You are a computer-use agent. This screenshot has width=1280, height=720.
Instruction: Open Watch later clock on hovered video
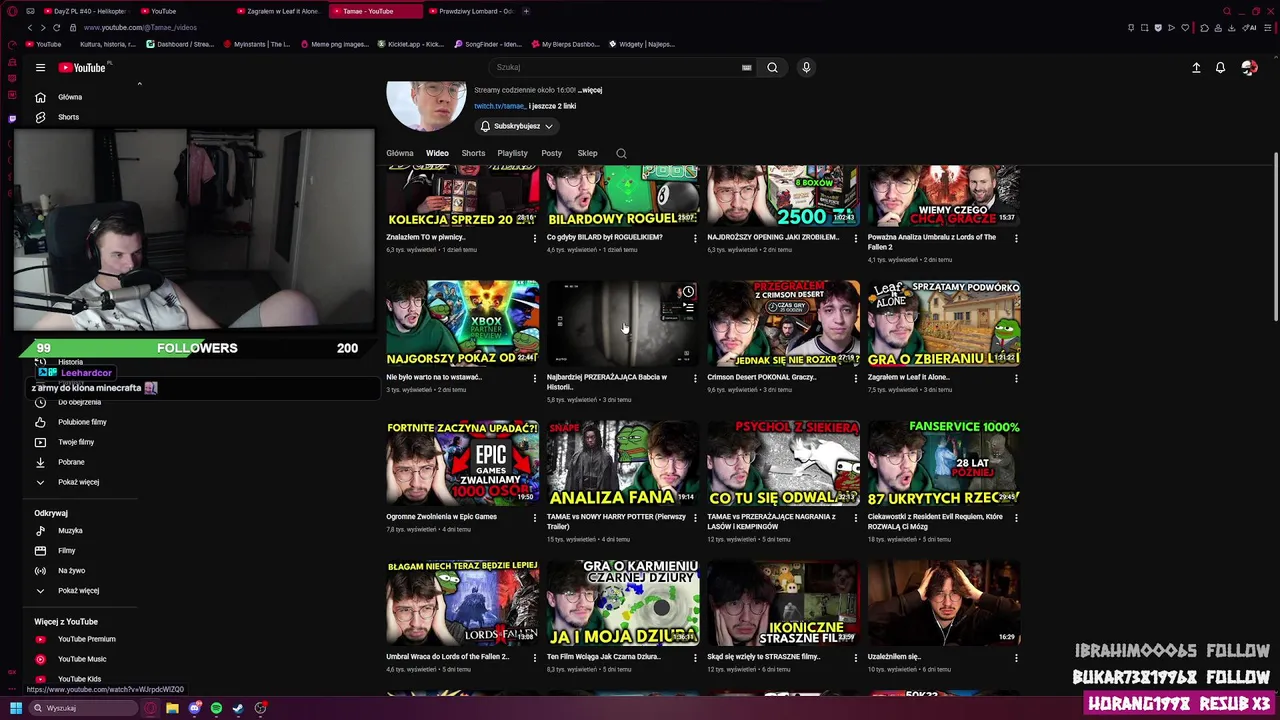pyautogui.click(x=688, y=292)
